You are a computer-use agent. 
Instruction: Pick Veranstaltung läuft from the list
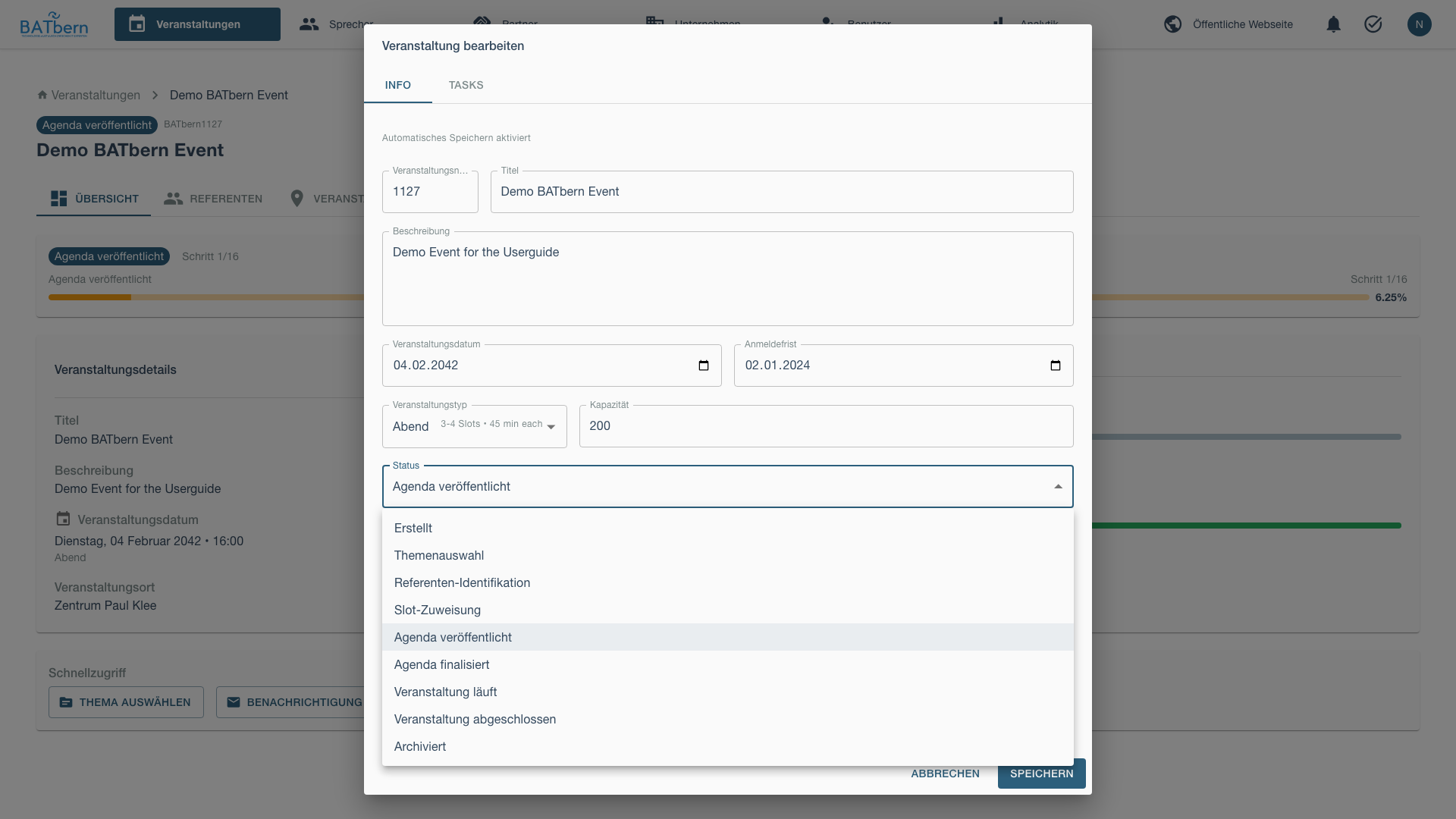(x=728, y=692)
